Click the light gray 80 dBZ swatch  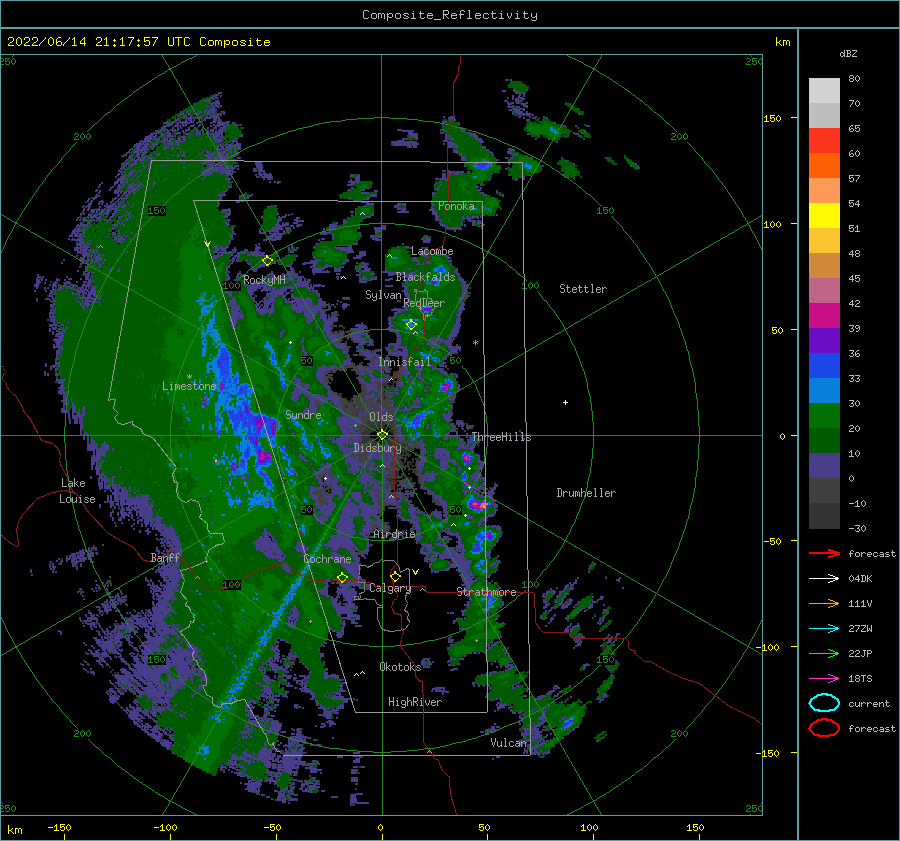(x=824, y=90)
